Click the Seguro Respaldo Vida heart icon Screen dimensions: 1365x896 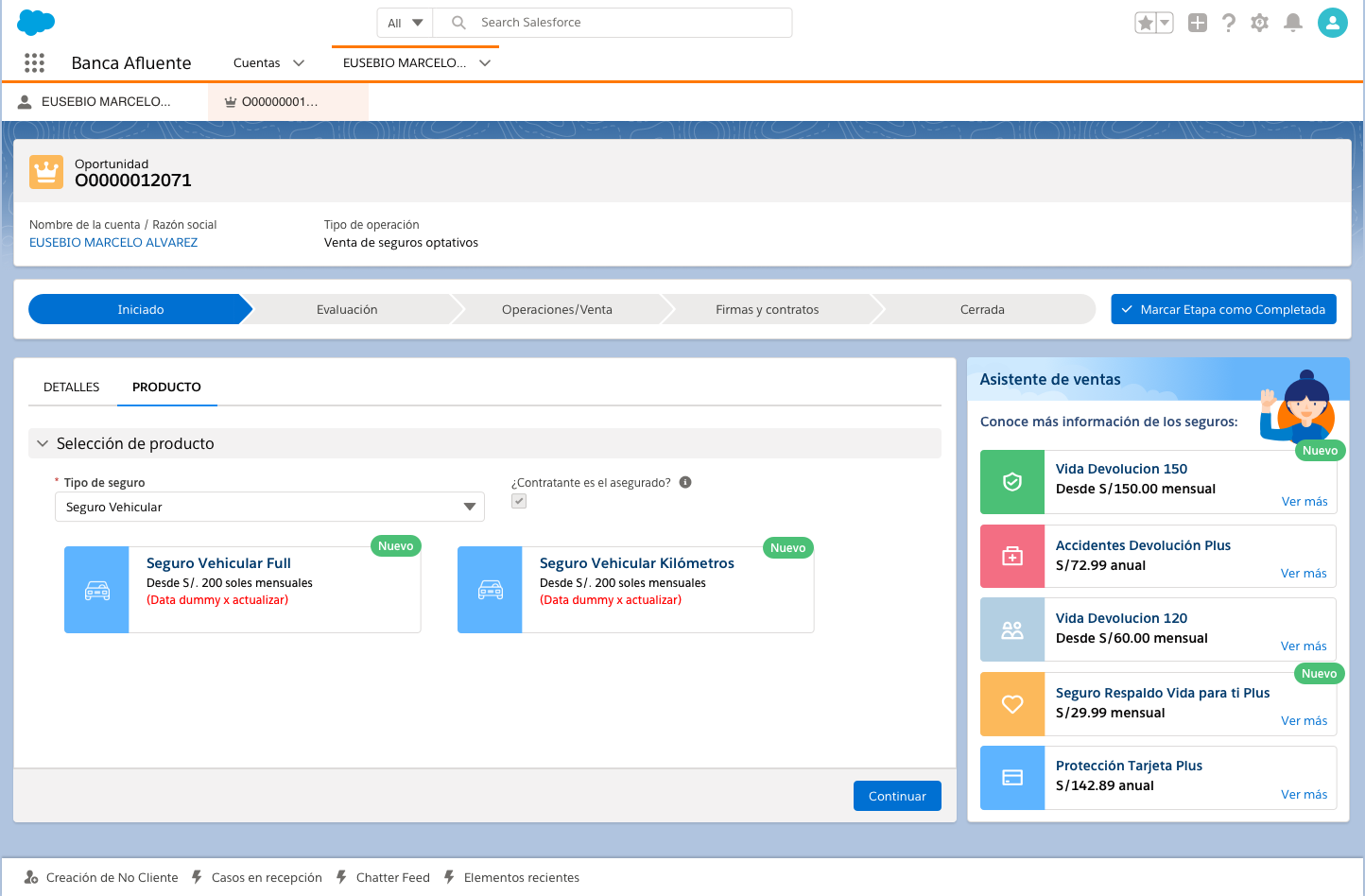[1012, 704]
